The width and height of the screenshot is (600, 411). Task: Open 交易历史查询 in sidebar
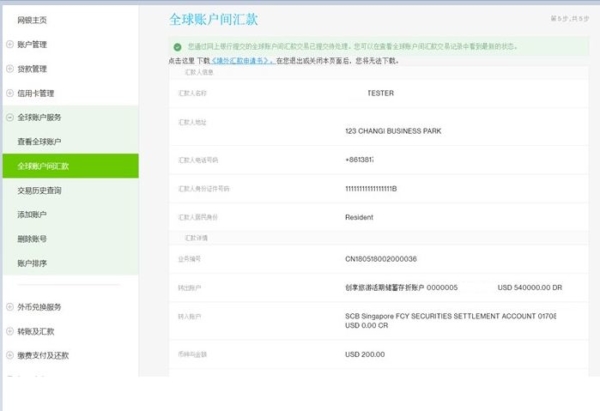point(39,190)
